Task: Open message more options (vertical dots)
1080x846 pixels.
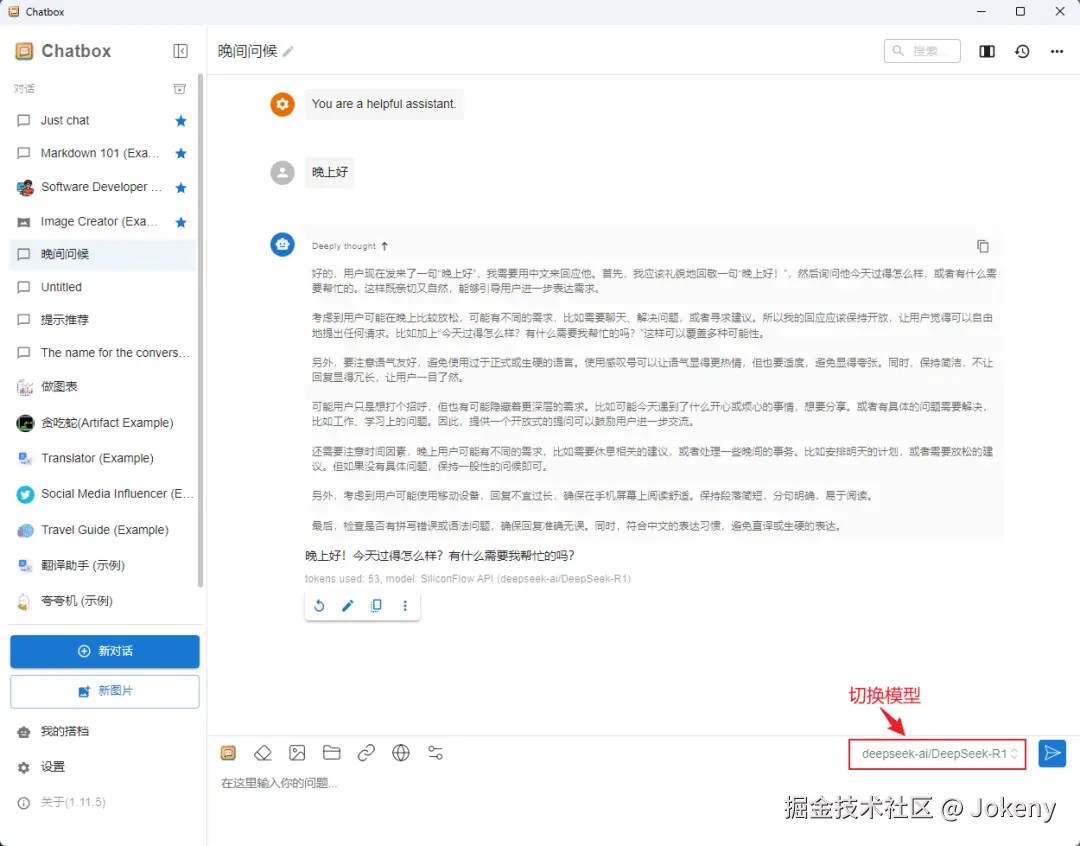Action: [x=405, y=606]
